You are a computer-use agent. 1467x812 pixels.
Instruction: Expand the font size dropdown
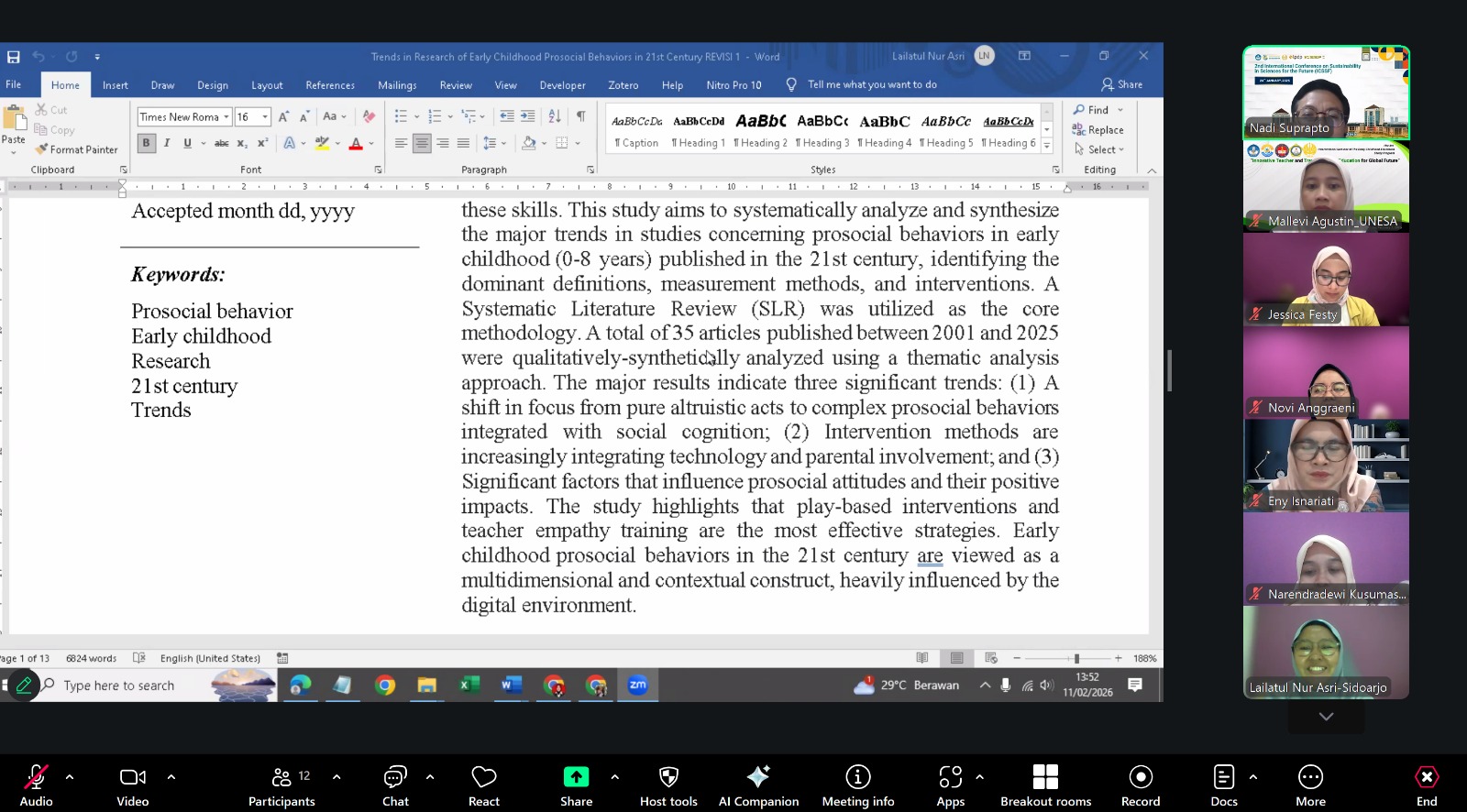pos(265,117)
